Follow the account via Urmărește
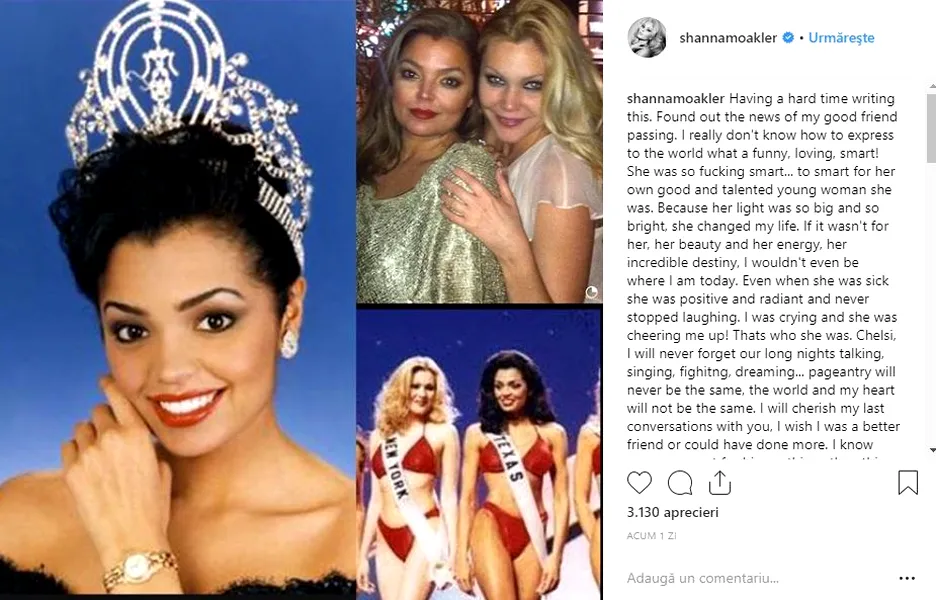The width and height of the screenshot is (936, 600). tap(841, 38)
